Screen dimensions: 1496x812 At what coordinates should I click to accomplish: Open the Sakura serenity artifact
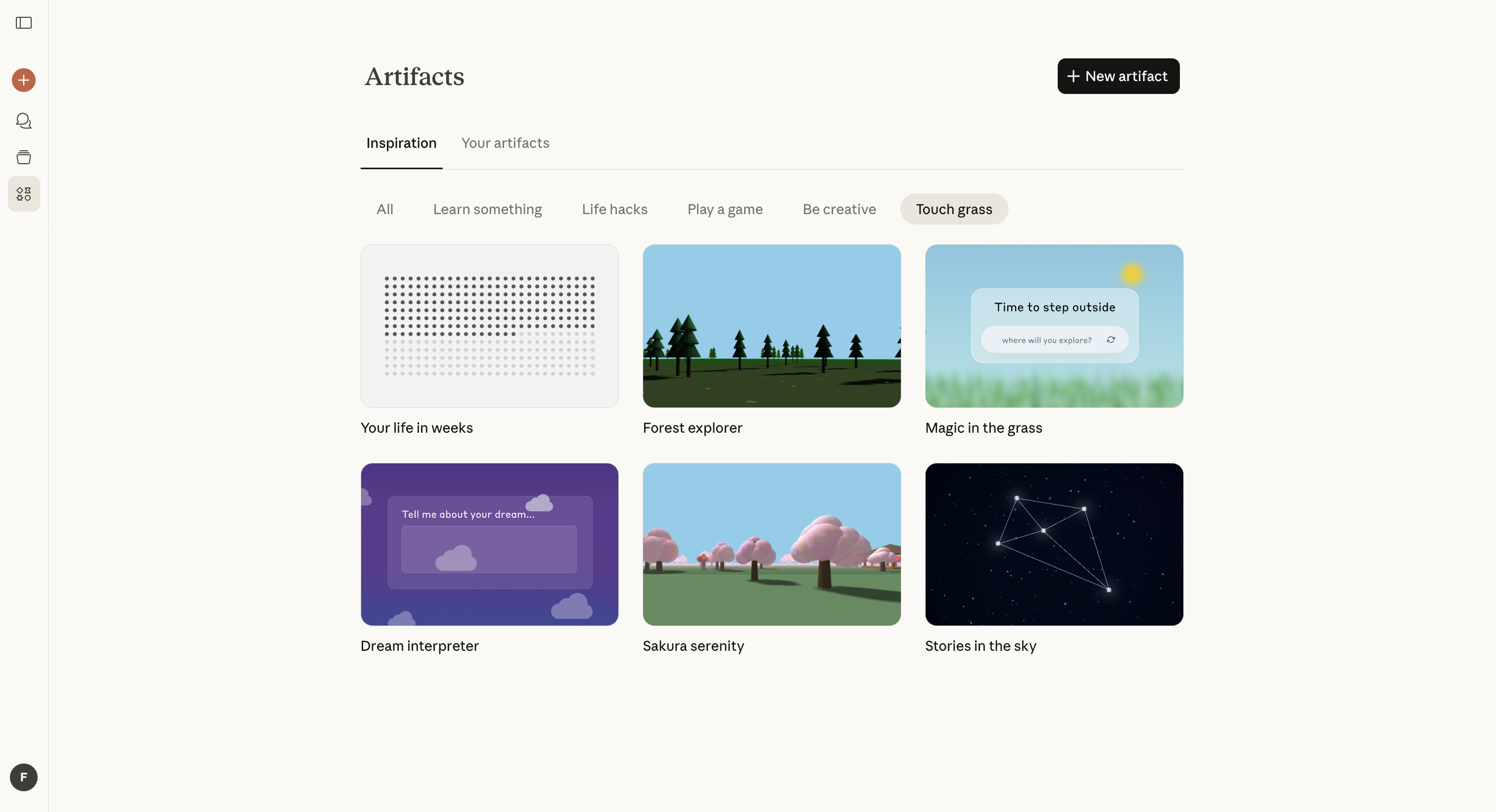click(771, 544)
